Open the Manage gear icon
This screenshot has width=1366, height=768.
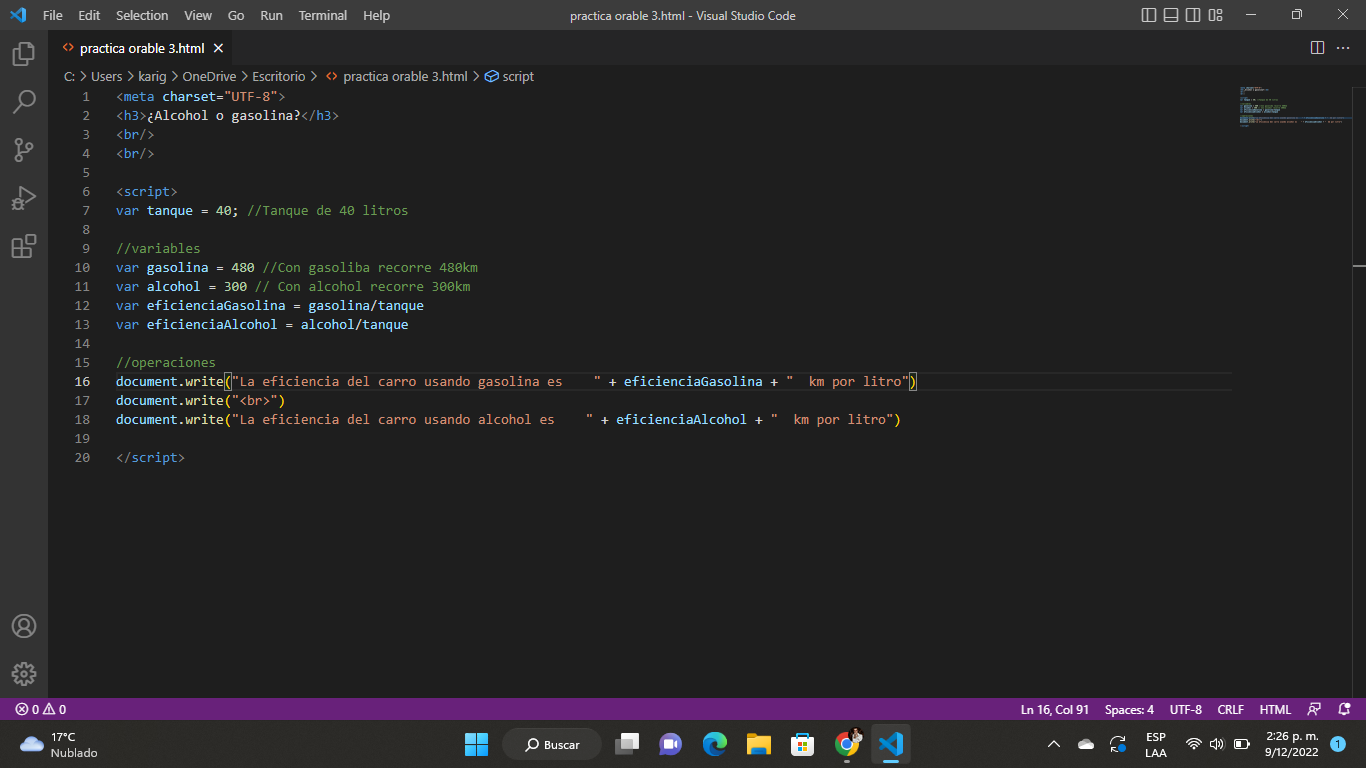click(24, 674)
